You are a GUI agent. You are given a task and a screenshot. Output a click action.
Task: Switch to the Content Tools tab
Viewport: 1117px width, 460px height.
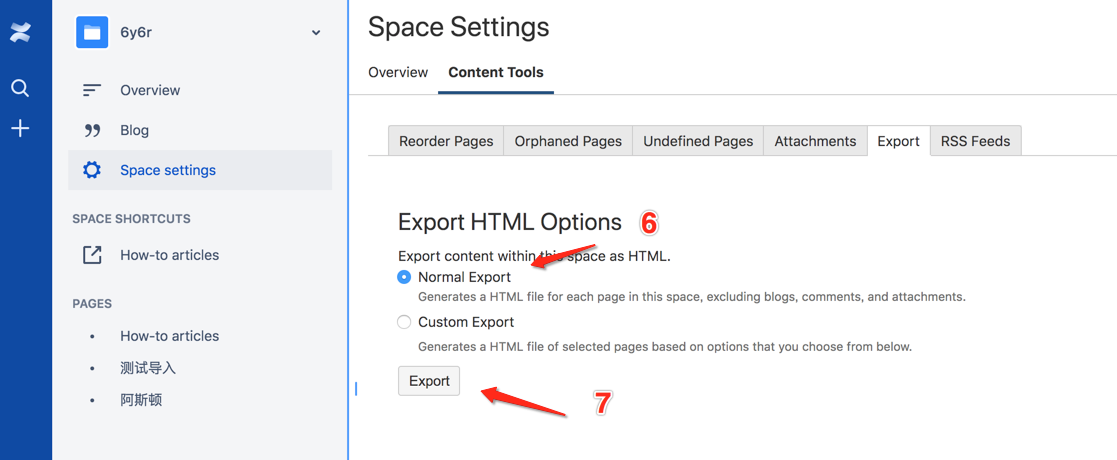pos(496,72)
